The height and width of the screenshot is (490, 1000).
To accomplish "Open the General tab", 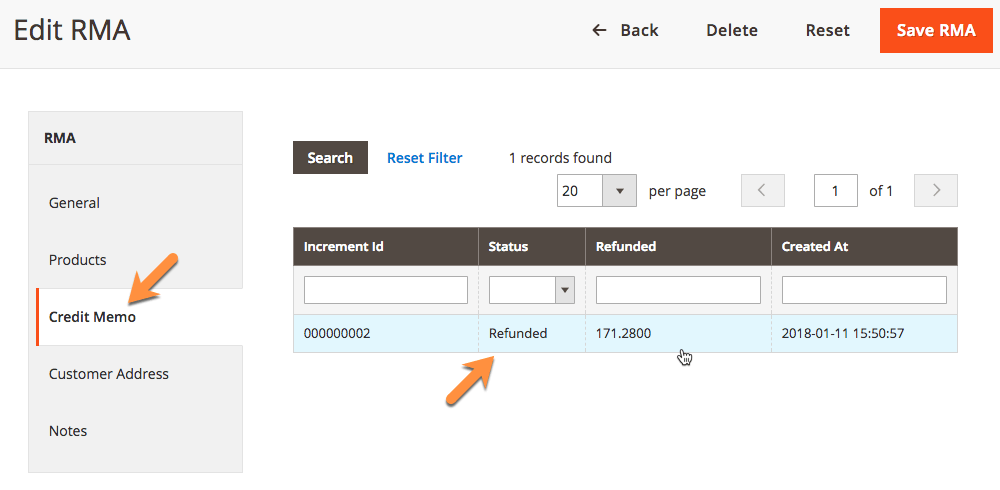I will pos(75,203).
